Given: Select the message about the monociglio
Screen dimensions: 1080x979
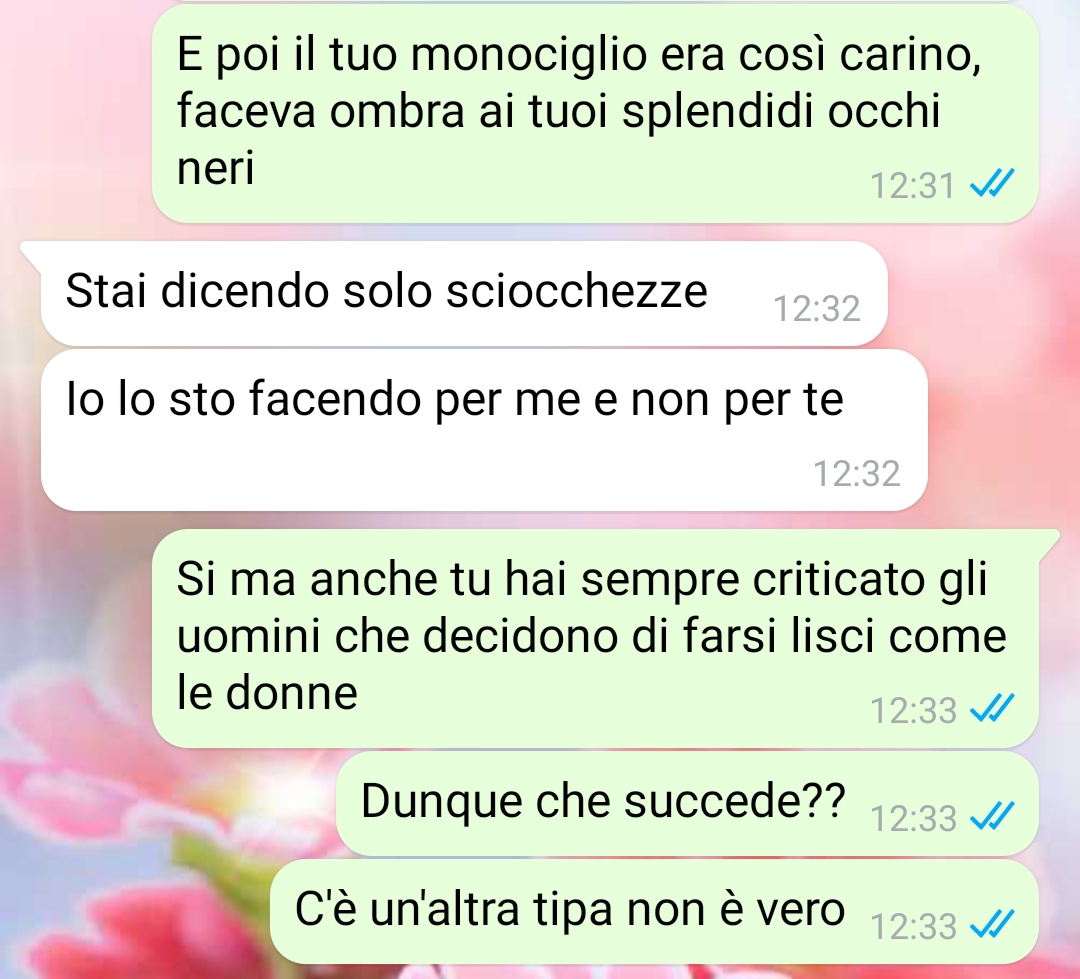Looking at the screenshot, I should pos(595,113).
